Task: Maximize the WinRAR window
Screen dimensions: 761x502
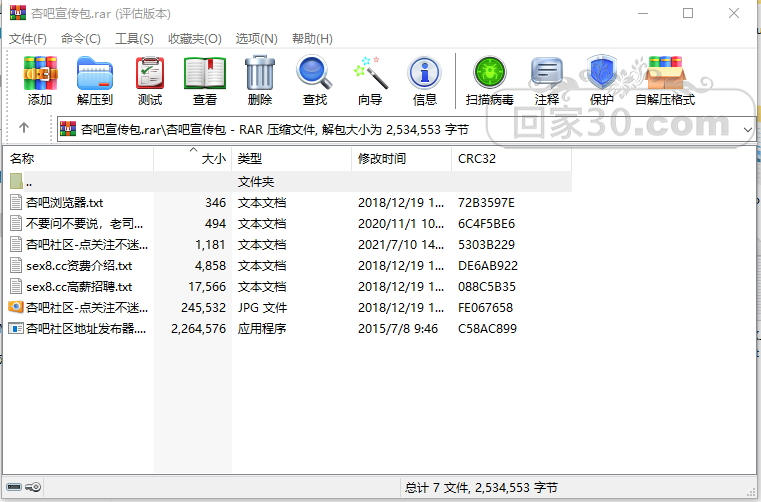Action: click(x=688, y=13)
